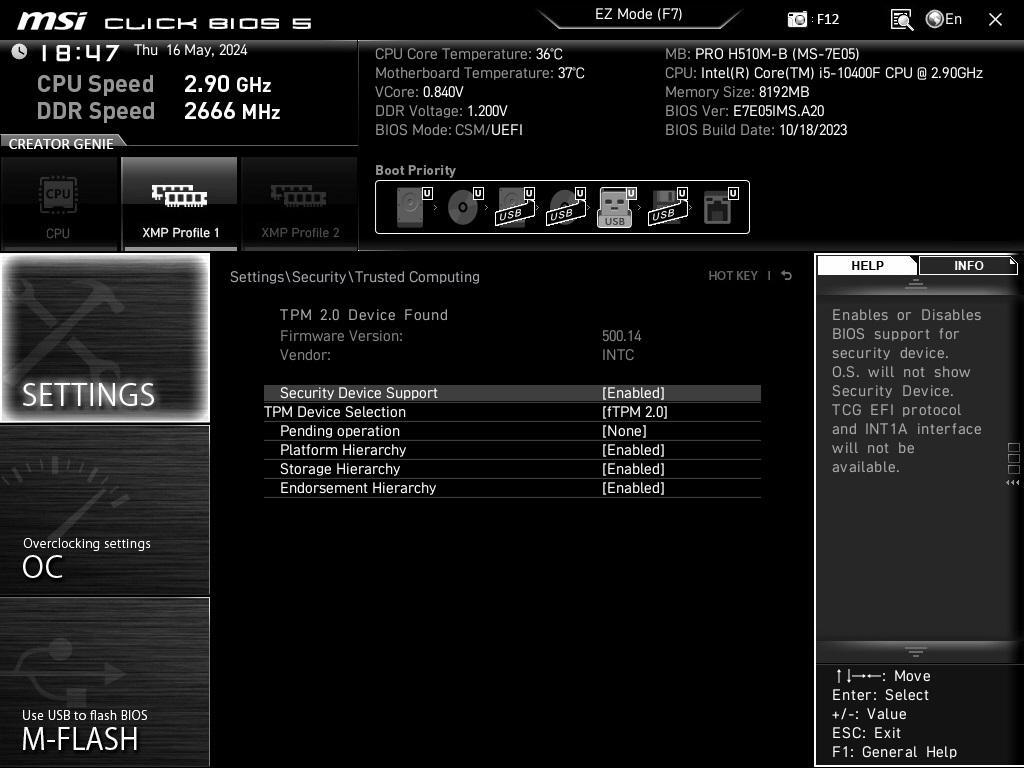Image resolution: width=1024 pixels, height=768 pixels.
Task: Toggle the CPU Creator Genie tile
Action: (59, 204)
